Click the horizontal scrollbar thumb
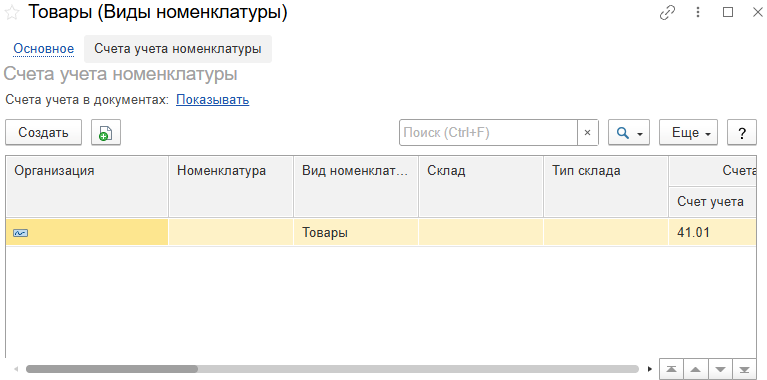767x380 pixels. click(112, 369)
